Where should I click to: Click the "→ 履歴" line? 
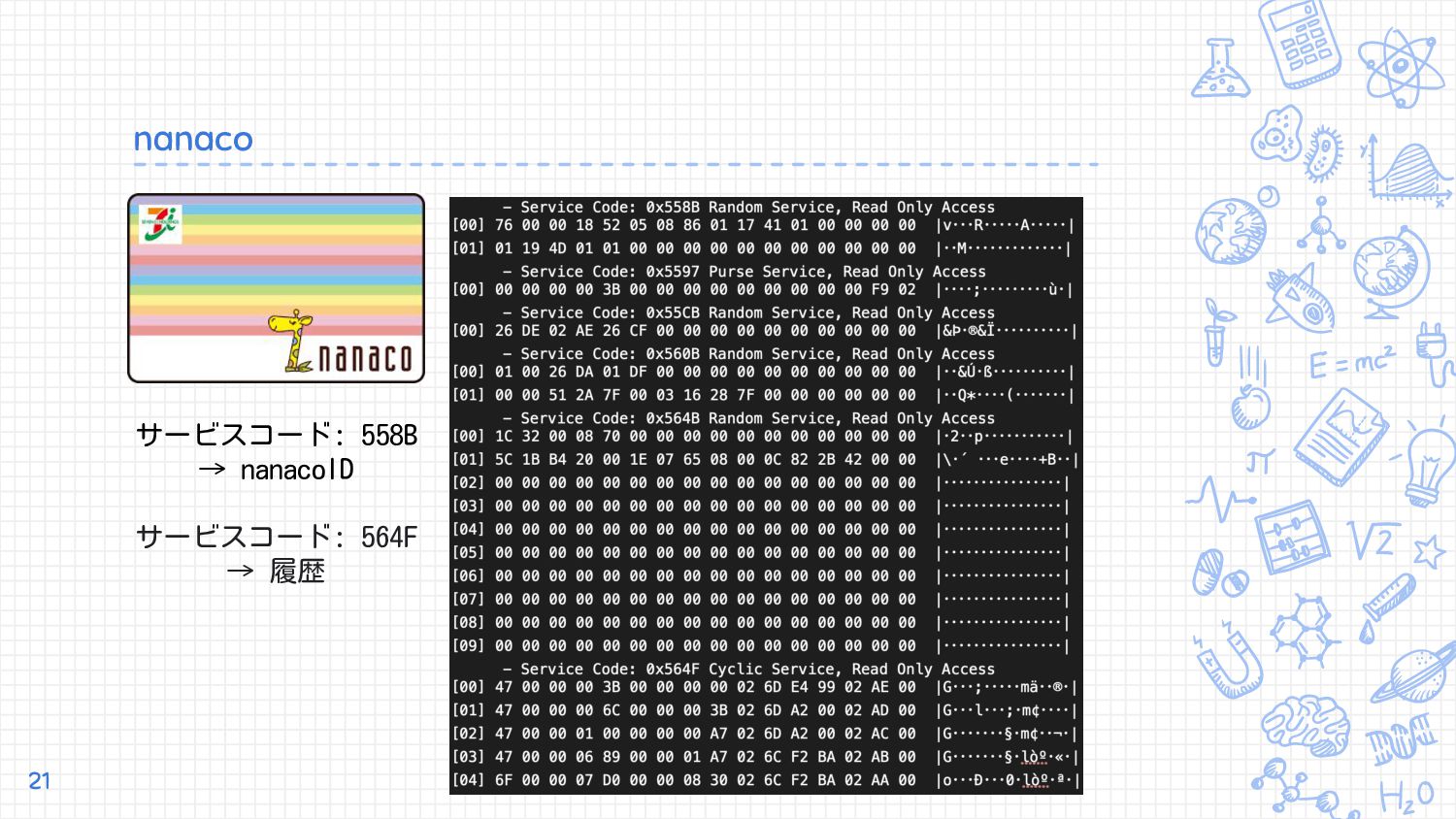pyautogui.click(x=277, y=572)
